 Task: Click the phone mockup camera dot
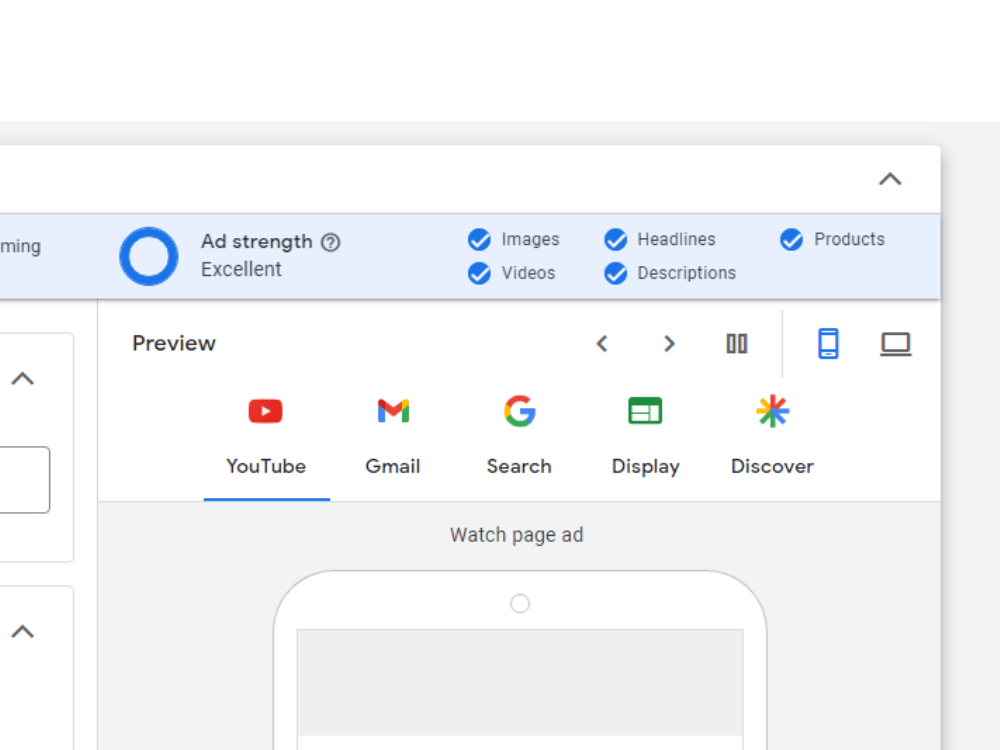coord(520,603)
